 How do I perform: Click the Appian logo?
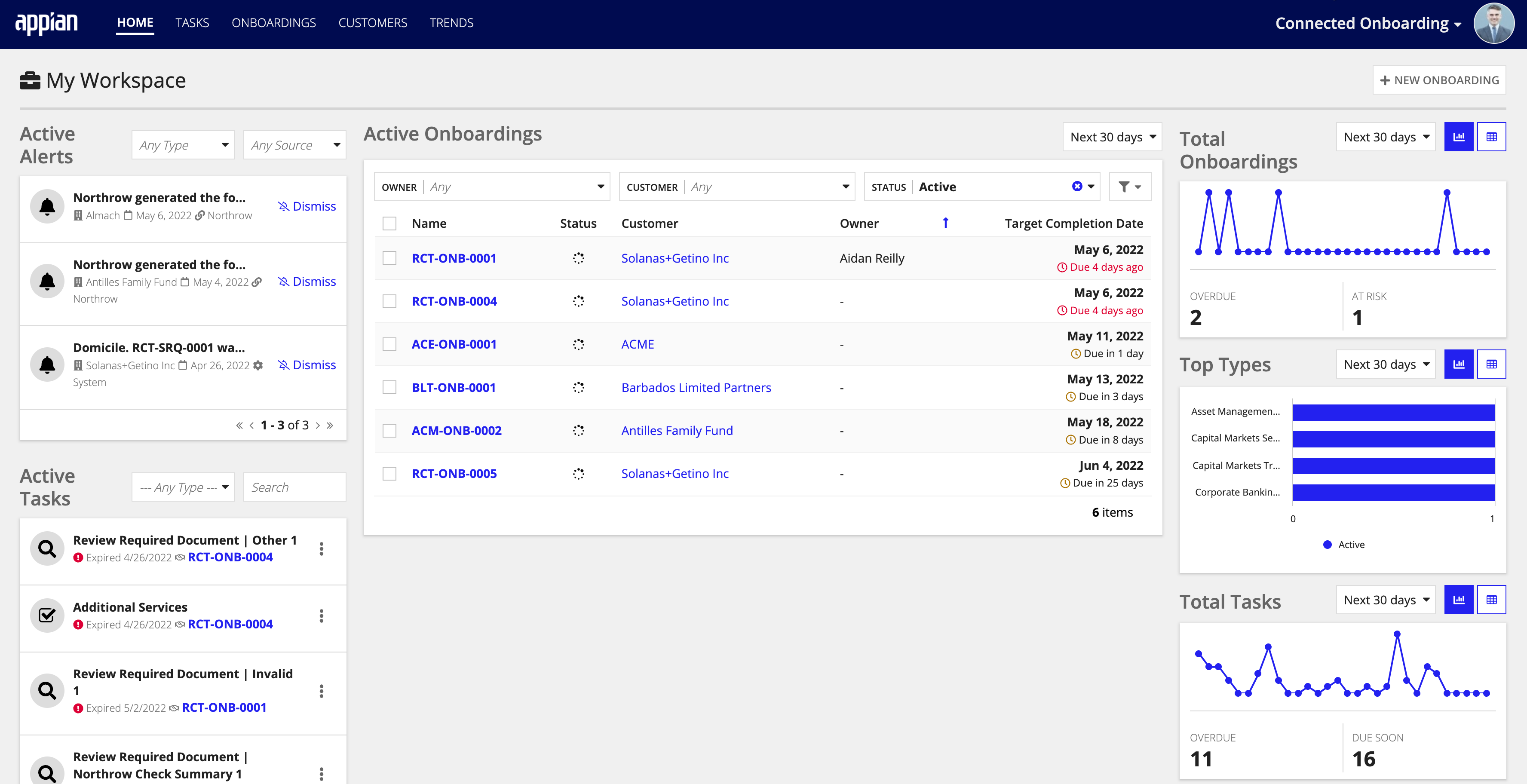pos(46,23)
